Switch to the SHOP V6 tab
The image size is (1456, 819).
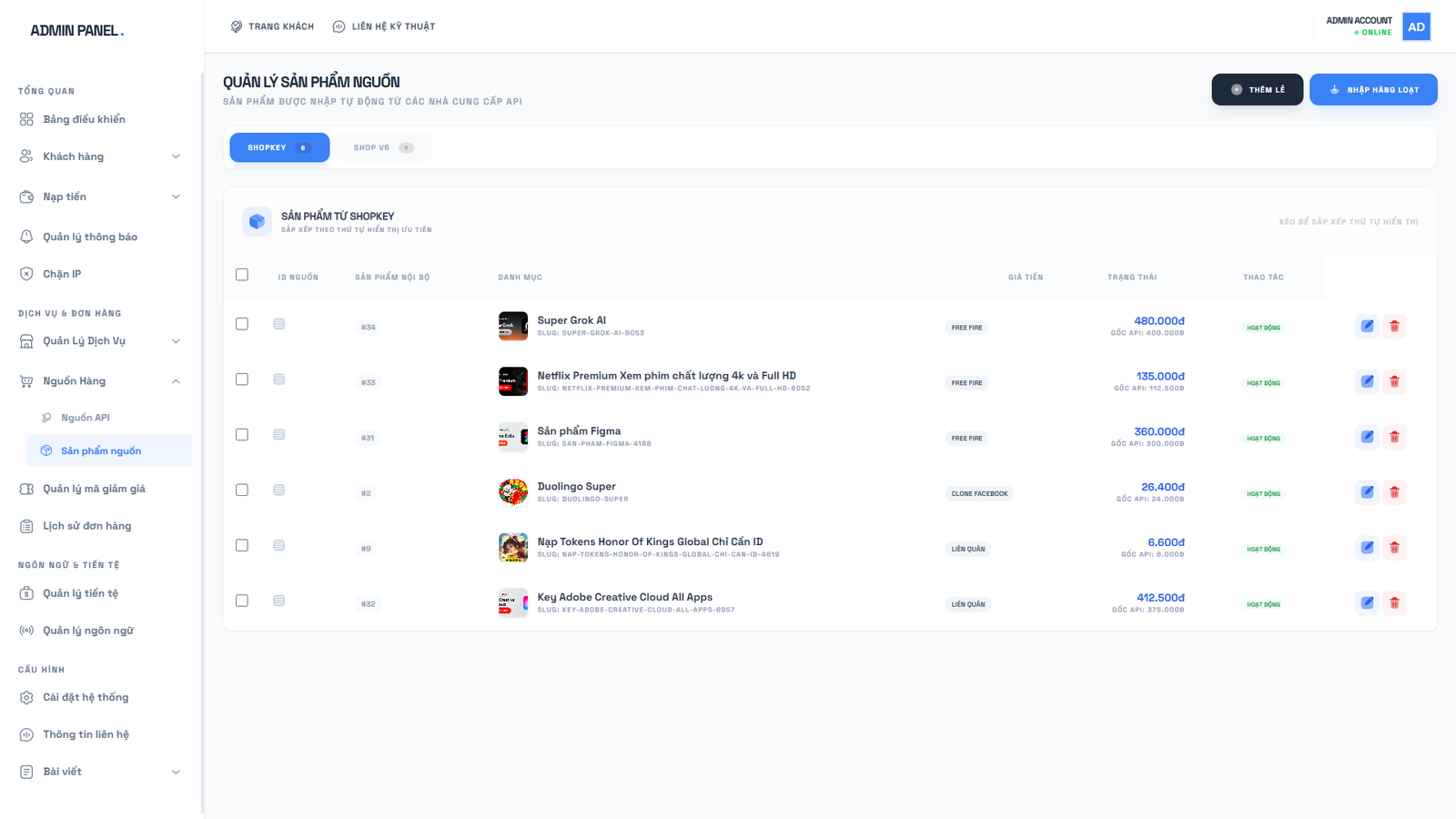click(383, 147)
